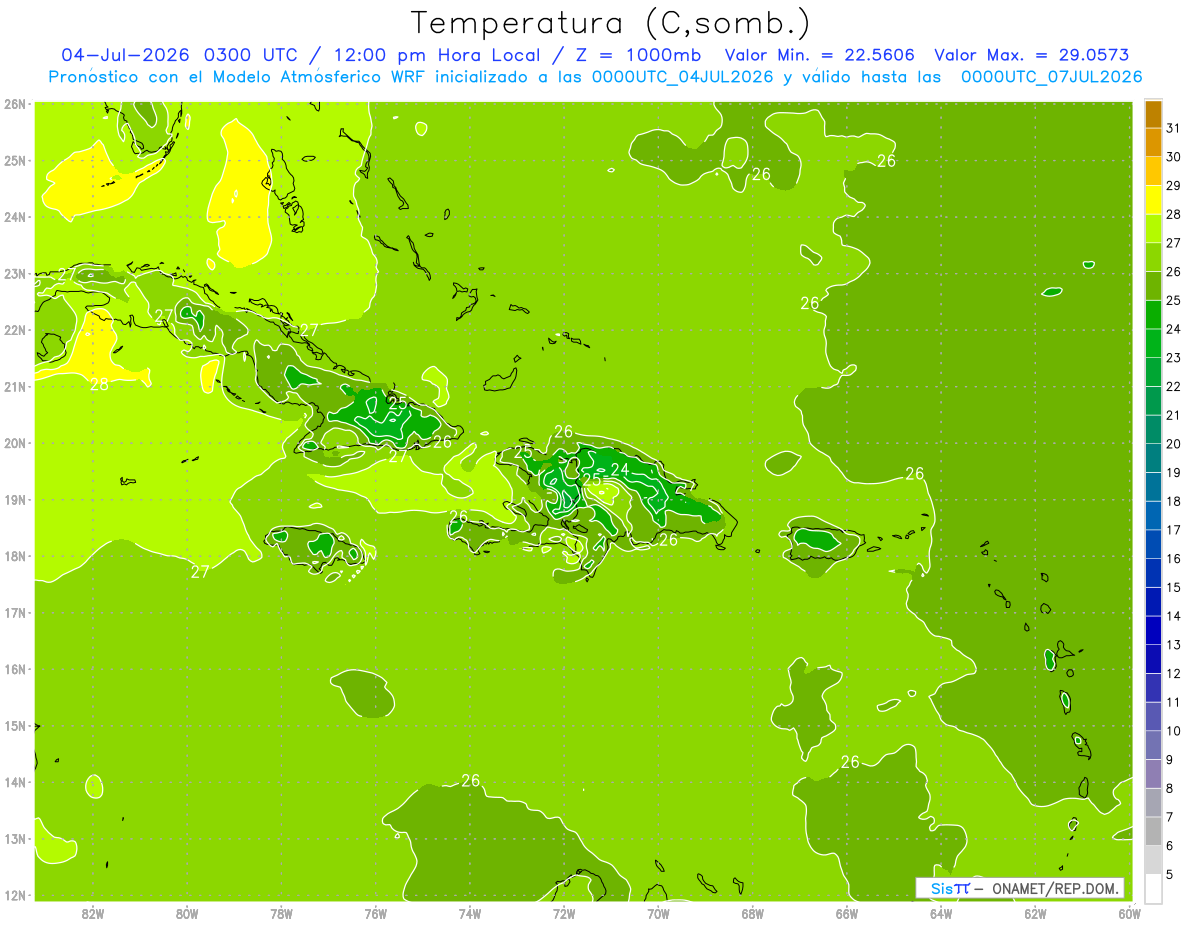Click the yellow legend swatch between 28 and 29
The image size is (1200, 927).
tap(1153, 200)
